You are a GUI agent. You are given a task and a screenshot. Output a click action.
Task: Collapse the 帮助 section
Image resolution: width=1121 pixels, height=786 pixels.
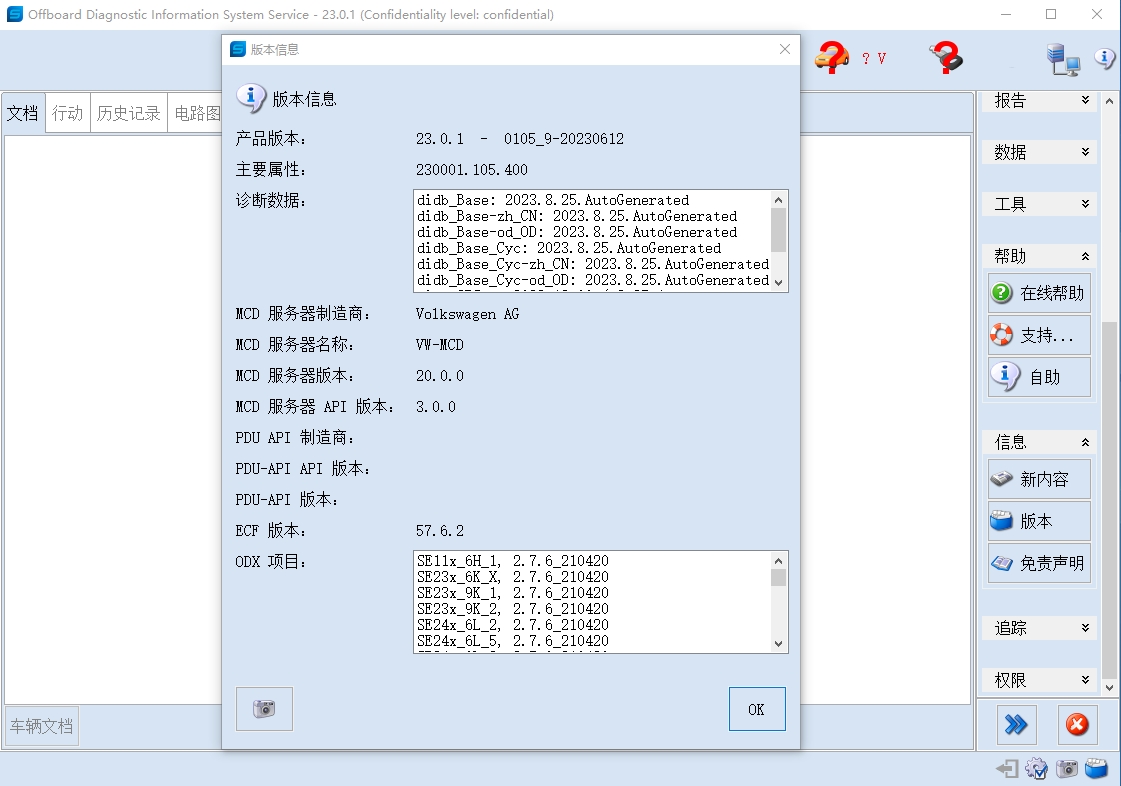click(1039, 256)
